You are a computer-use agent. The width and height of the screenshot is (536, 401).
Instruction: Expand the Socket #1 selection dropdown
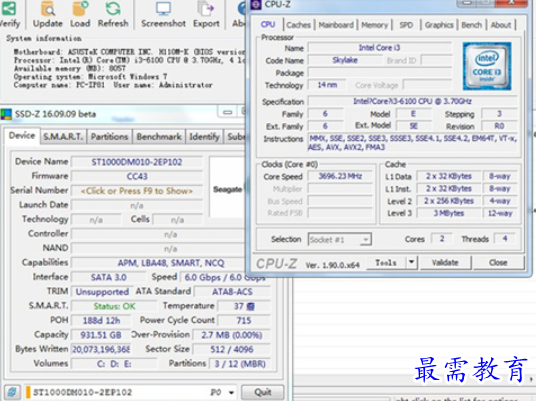click(x=365, y=239)
